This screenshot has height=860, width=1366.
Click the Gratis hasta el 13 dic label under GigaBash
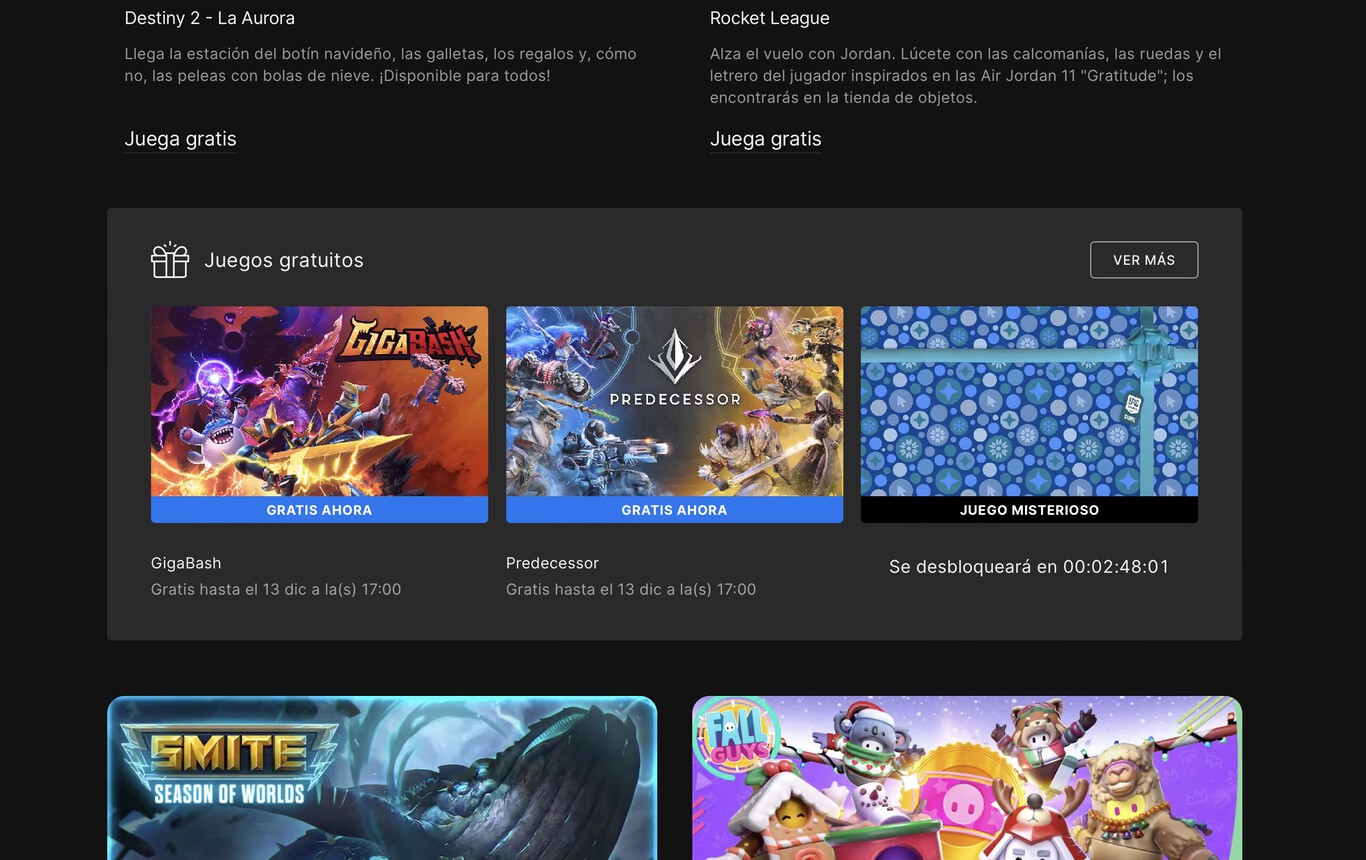[277, 589]
